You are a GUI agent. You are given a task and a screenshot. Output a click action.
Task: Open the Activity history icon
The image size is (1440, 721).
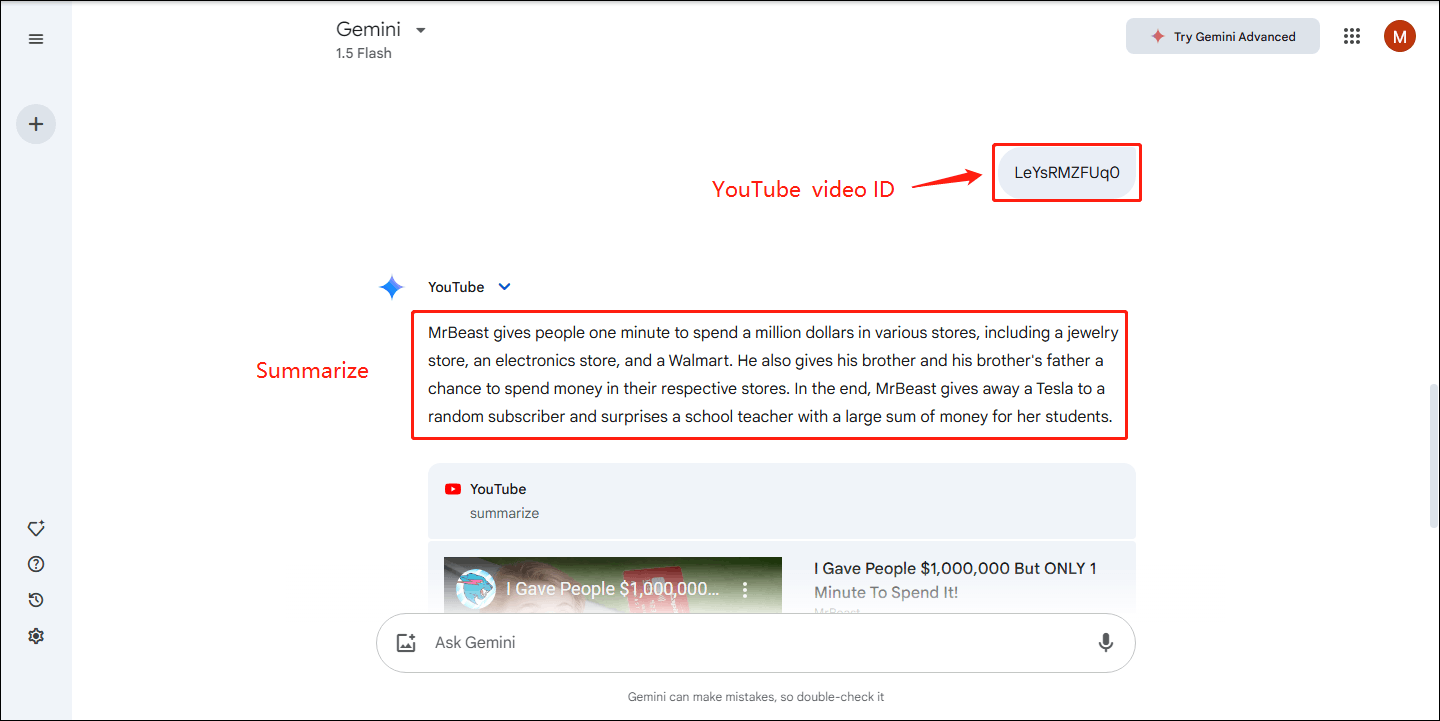click(x=36, y=600)
